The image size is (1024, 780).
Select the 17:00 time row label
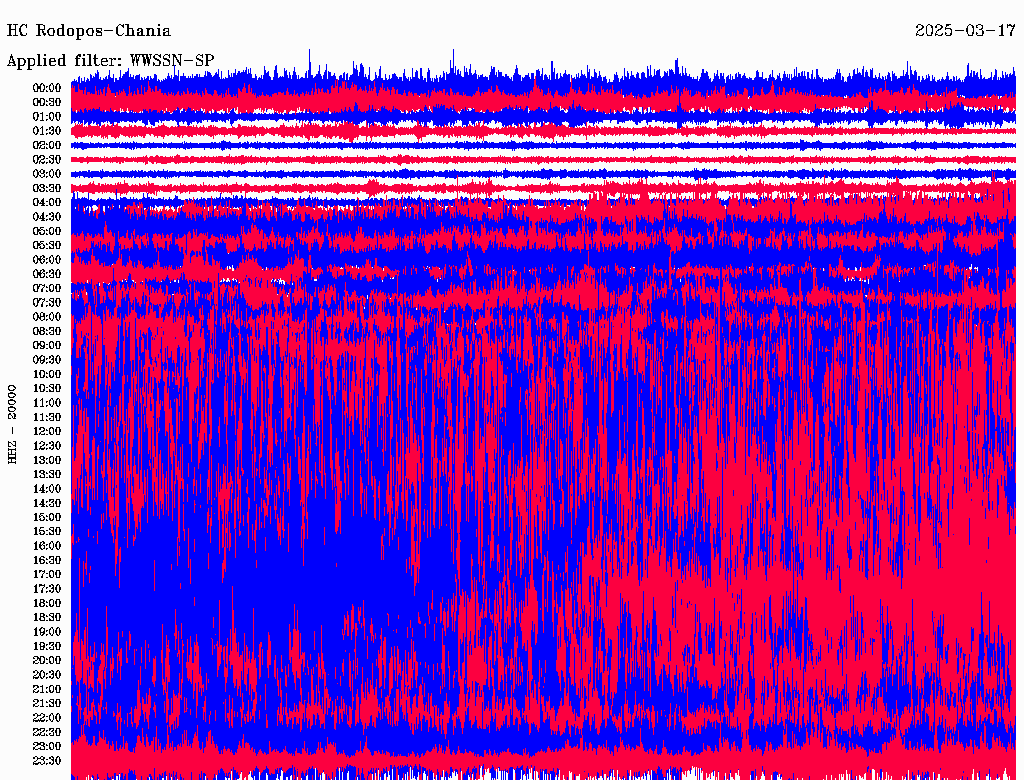(x=47, y=575)
